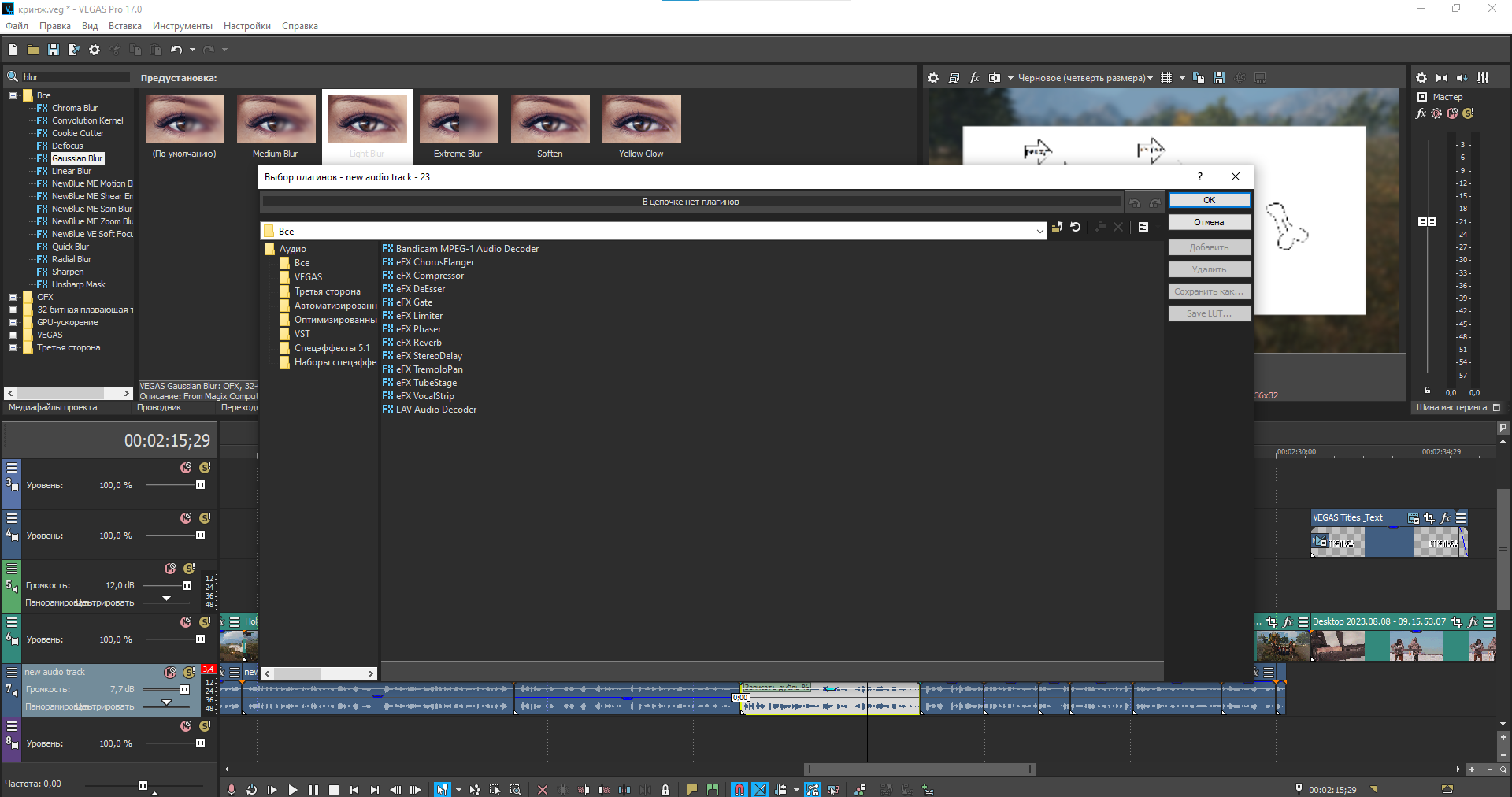This screenshot has width=1512, height=797.
Task: Open the Вставка menu
Action: 125,26
